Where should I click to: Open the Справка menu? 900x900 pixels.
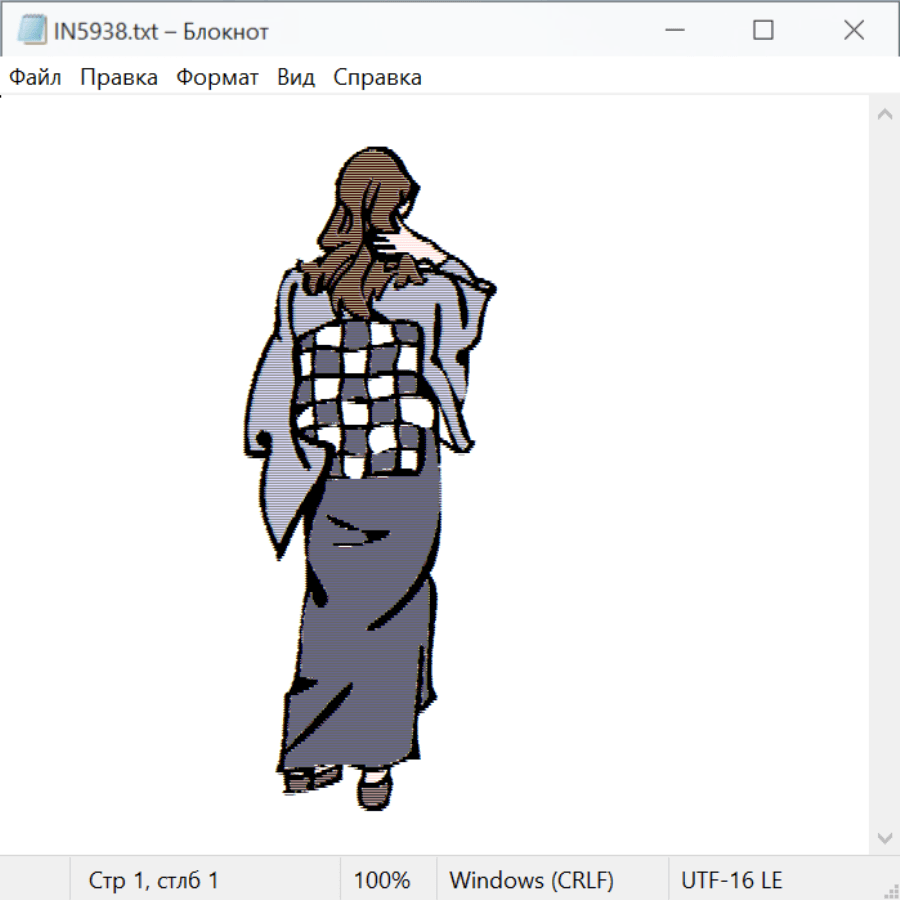(377, 78)
